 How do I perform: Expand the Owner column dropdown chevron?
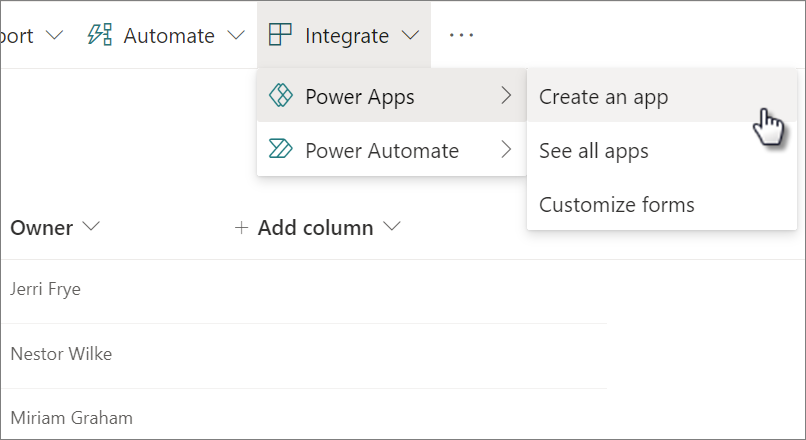tap(91, 228)
